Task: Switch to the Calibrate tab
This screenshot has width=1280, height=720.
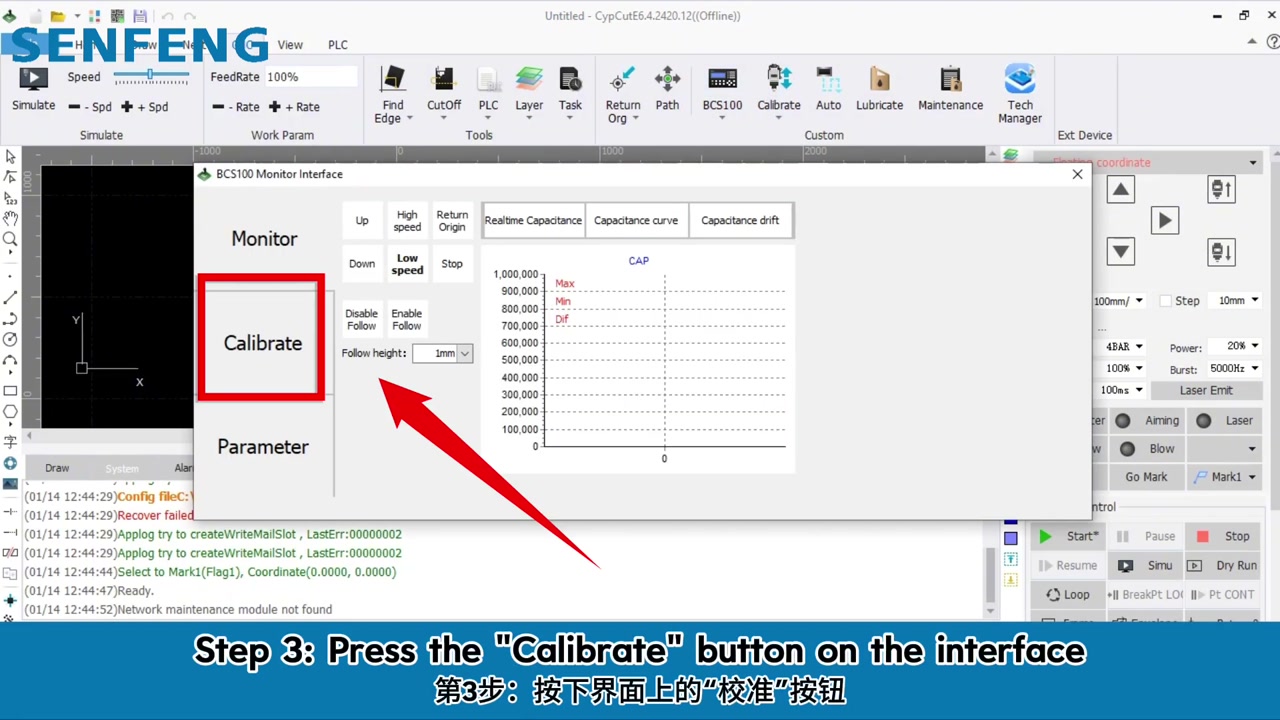Action: pyautogui.click(x=262, y=343)
